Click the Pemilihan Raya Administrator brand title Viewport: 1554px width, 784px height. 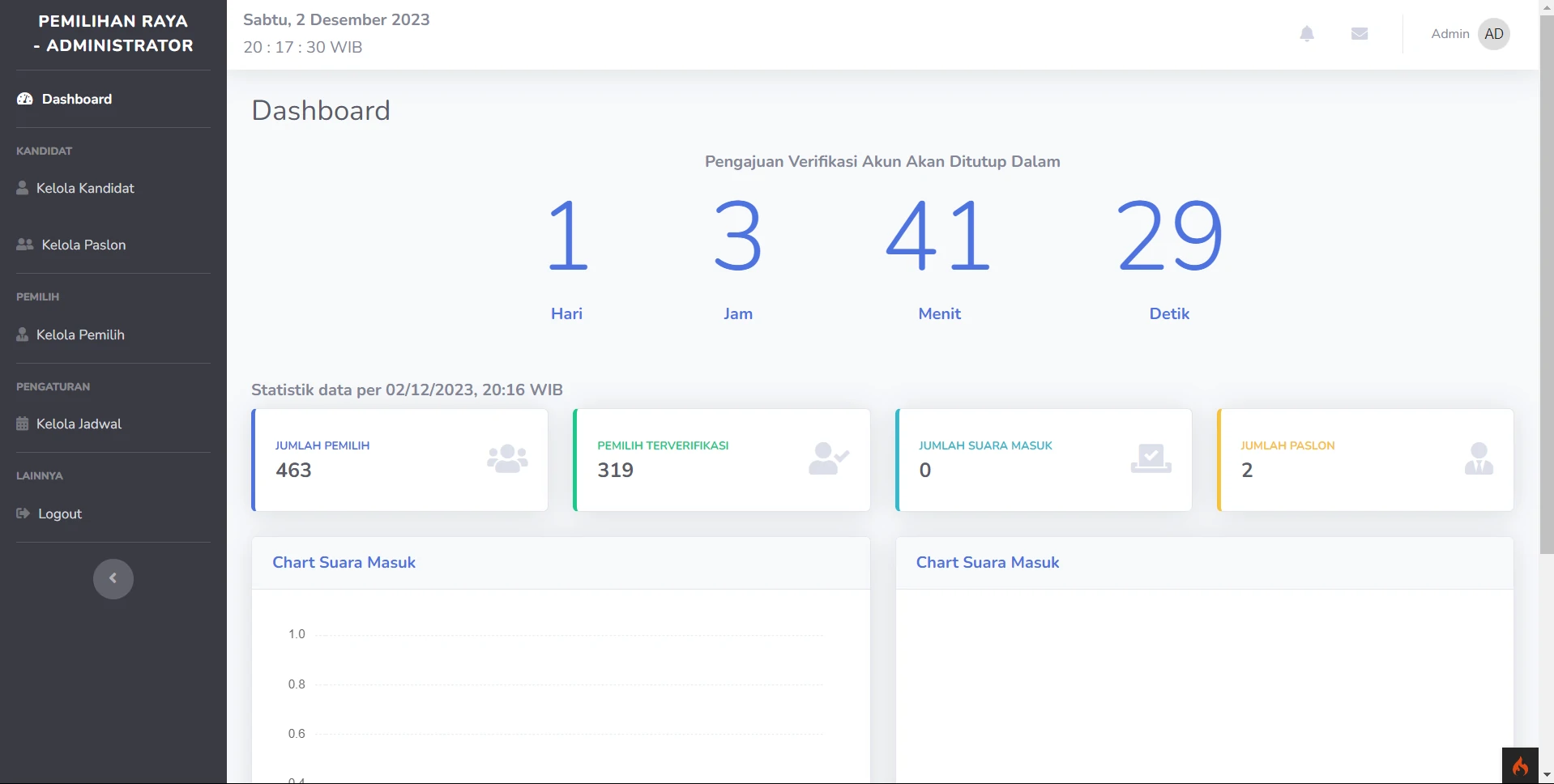113,34
